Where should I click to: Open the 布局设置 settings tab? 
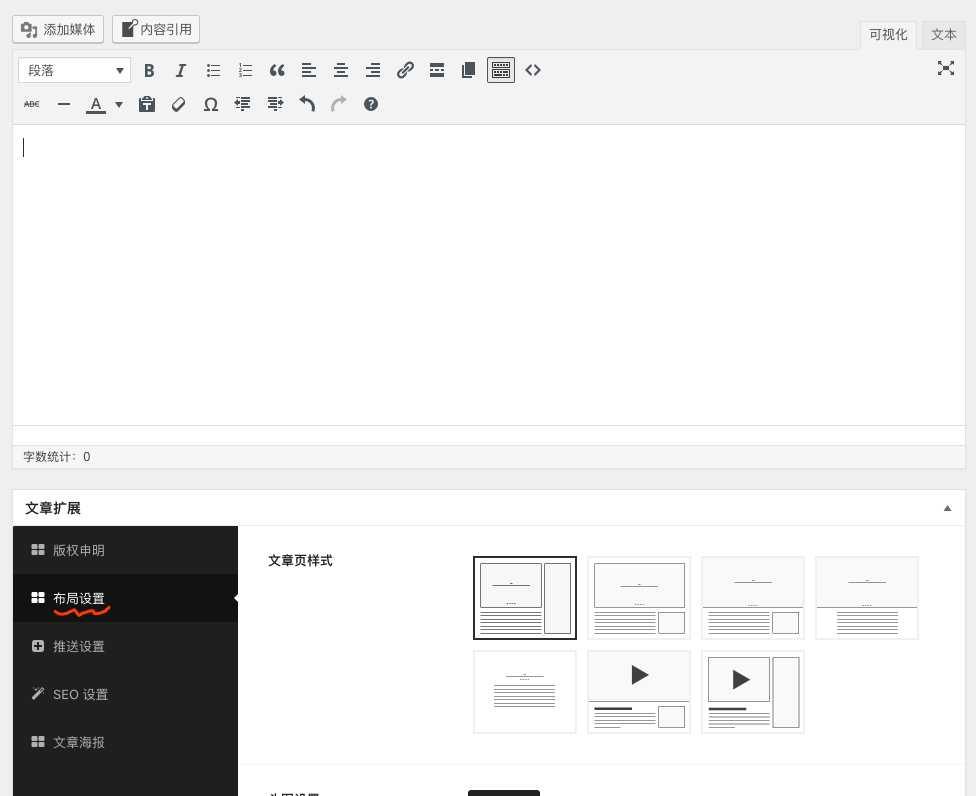point(125,598)
